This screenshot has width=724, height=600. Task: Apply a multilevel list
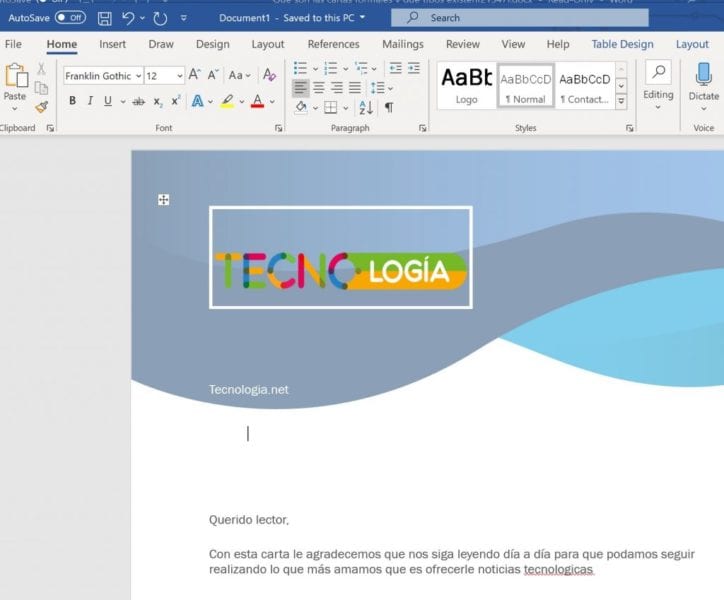click(362, 68)
